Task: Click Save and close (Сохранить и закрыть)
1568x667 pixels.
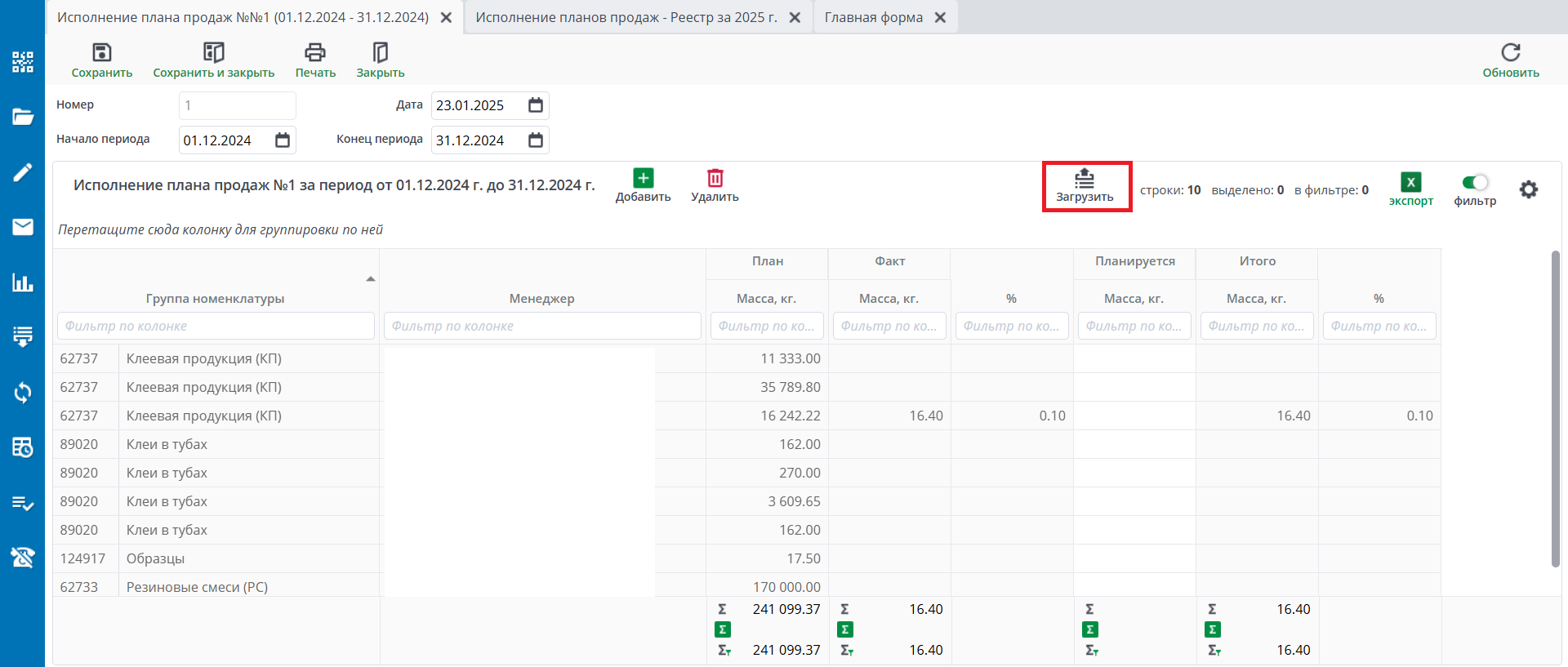Action: 213,54
